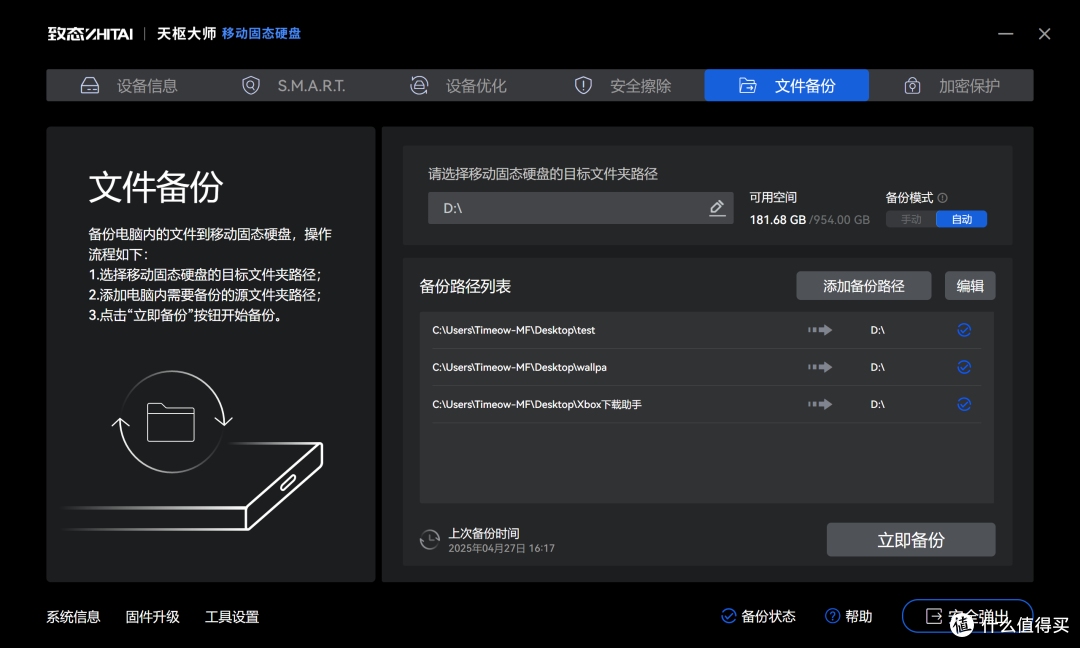
Task: Minimize the ZHITAI window
Action: (x=1006, y=34)
